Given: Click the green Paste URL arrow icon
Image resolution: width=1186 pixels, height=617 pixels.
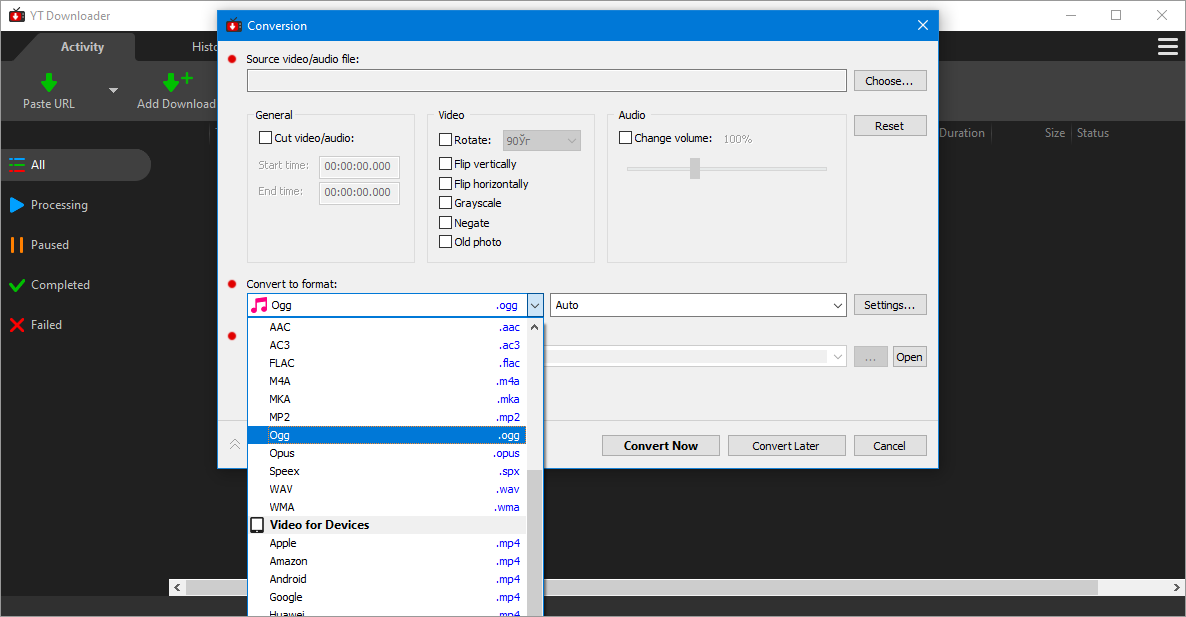Looking at the screenshot, I should click(48, 83).
